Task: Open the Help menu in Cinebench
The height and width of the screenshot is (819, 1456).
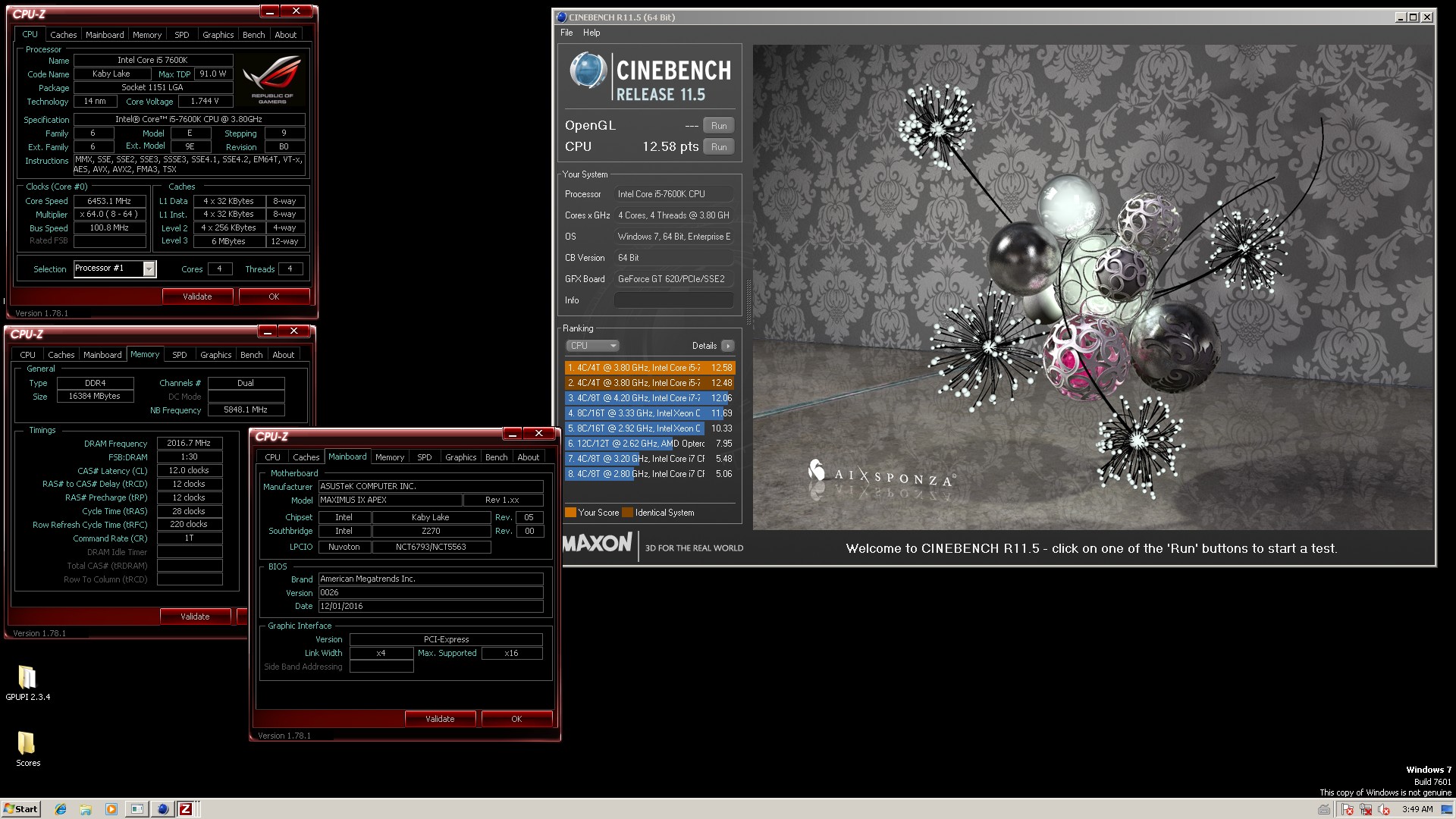Action: click(x=591, y=33)
